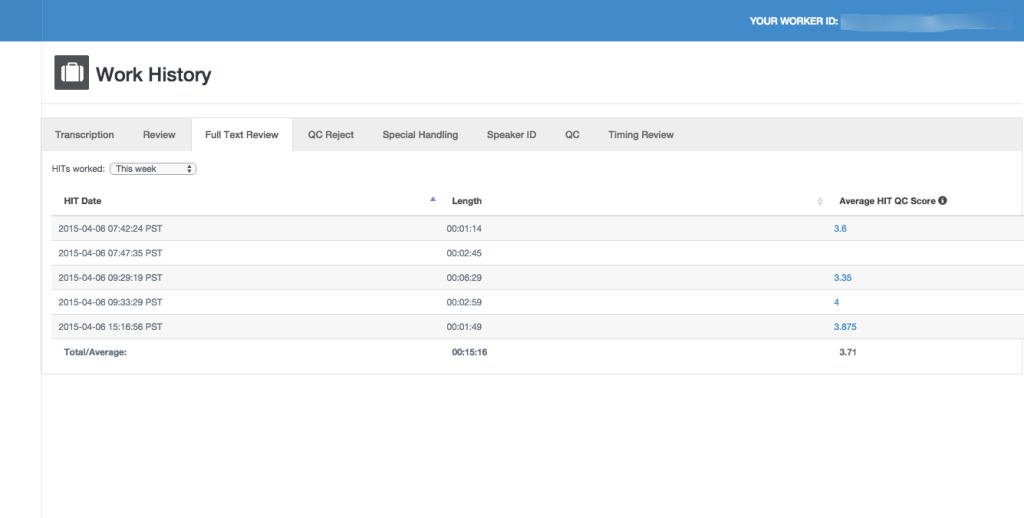
Task: Sort by the Length column header
Action: 467,201
